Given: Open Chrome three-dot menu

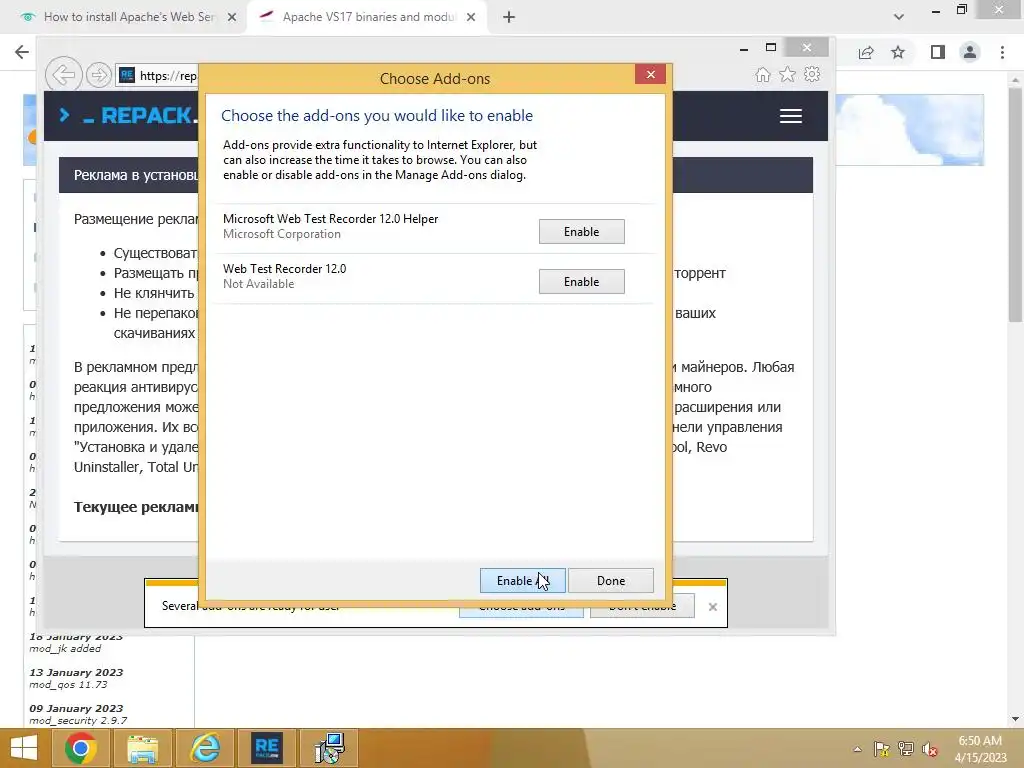Looking at the screenshot, I should coord(1002,52).
